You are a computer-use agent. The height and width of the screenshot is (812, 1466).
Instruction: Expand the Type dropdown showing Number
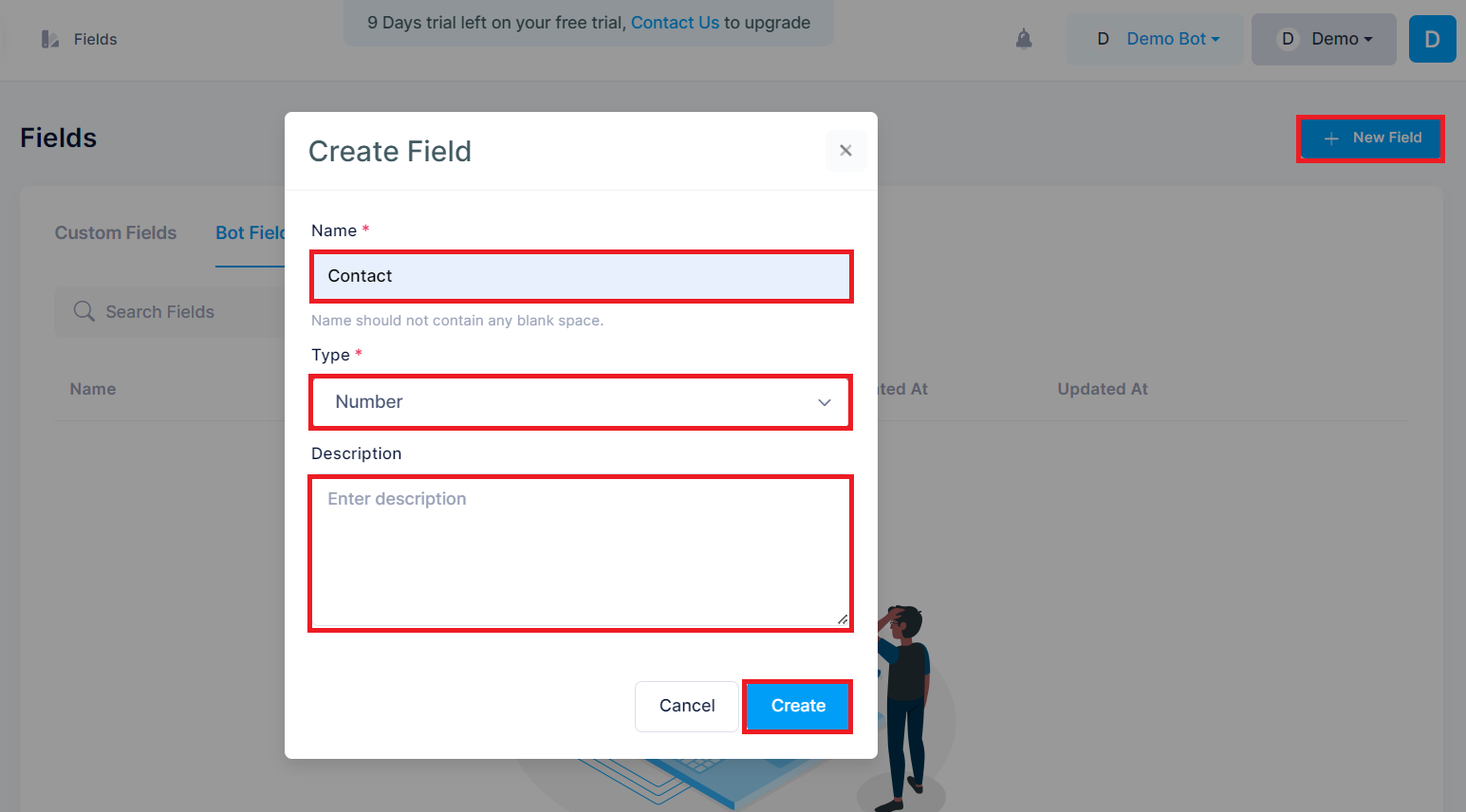(x=581, y=402)
